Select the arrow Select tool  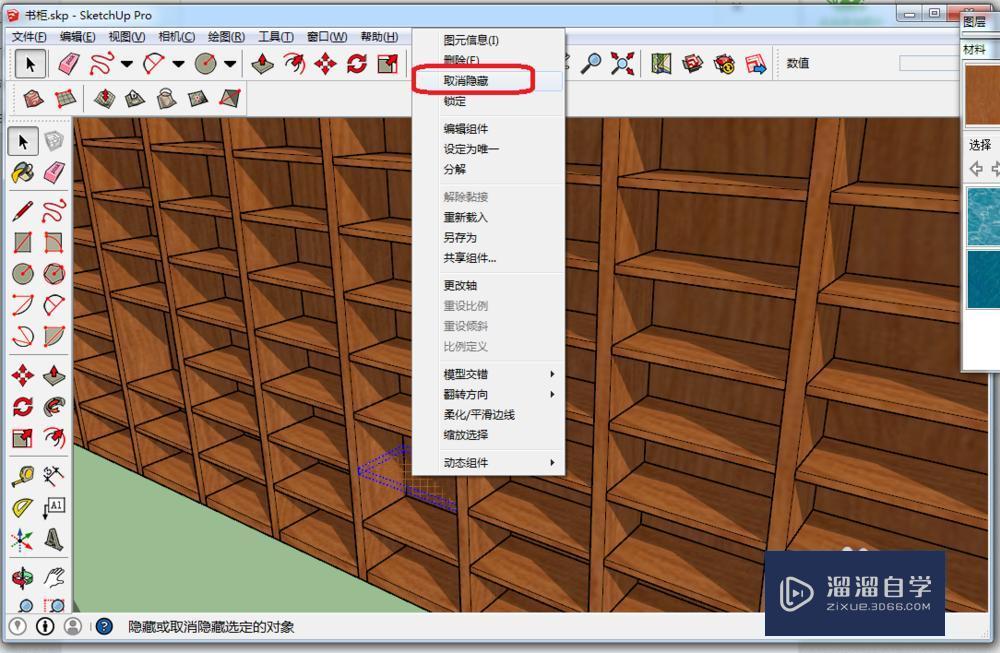[30, 62]
